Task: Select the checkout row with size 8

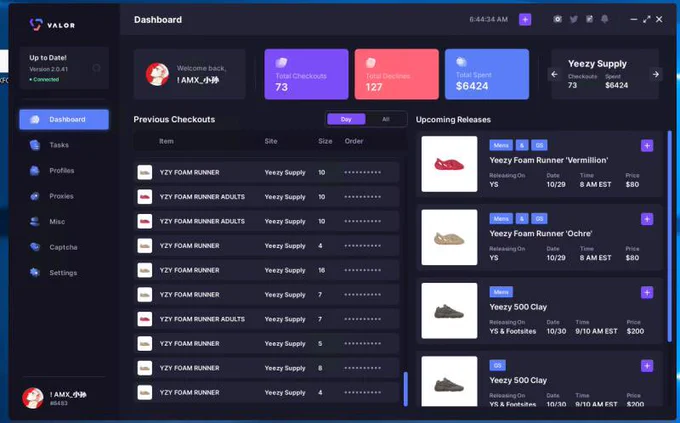Action: (x=266, y=368)
